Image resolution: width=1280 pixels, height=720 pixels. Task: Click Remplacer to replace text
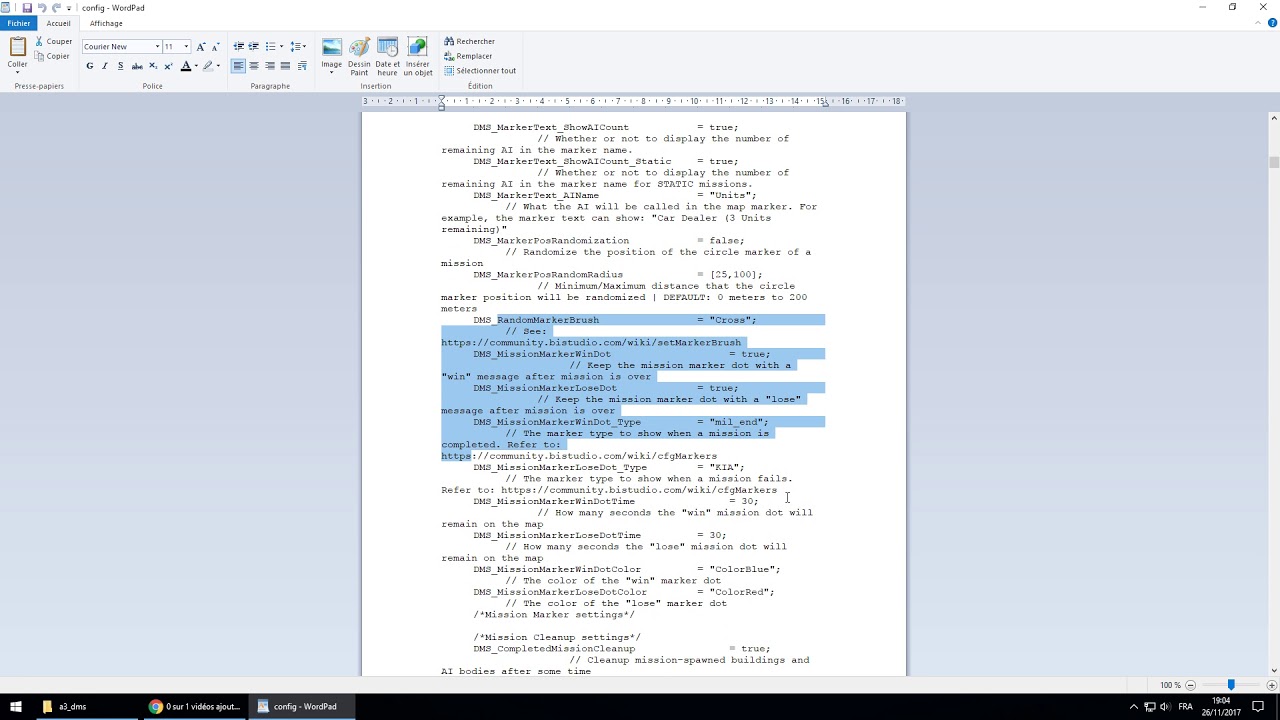click(468, 56)
